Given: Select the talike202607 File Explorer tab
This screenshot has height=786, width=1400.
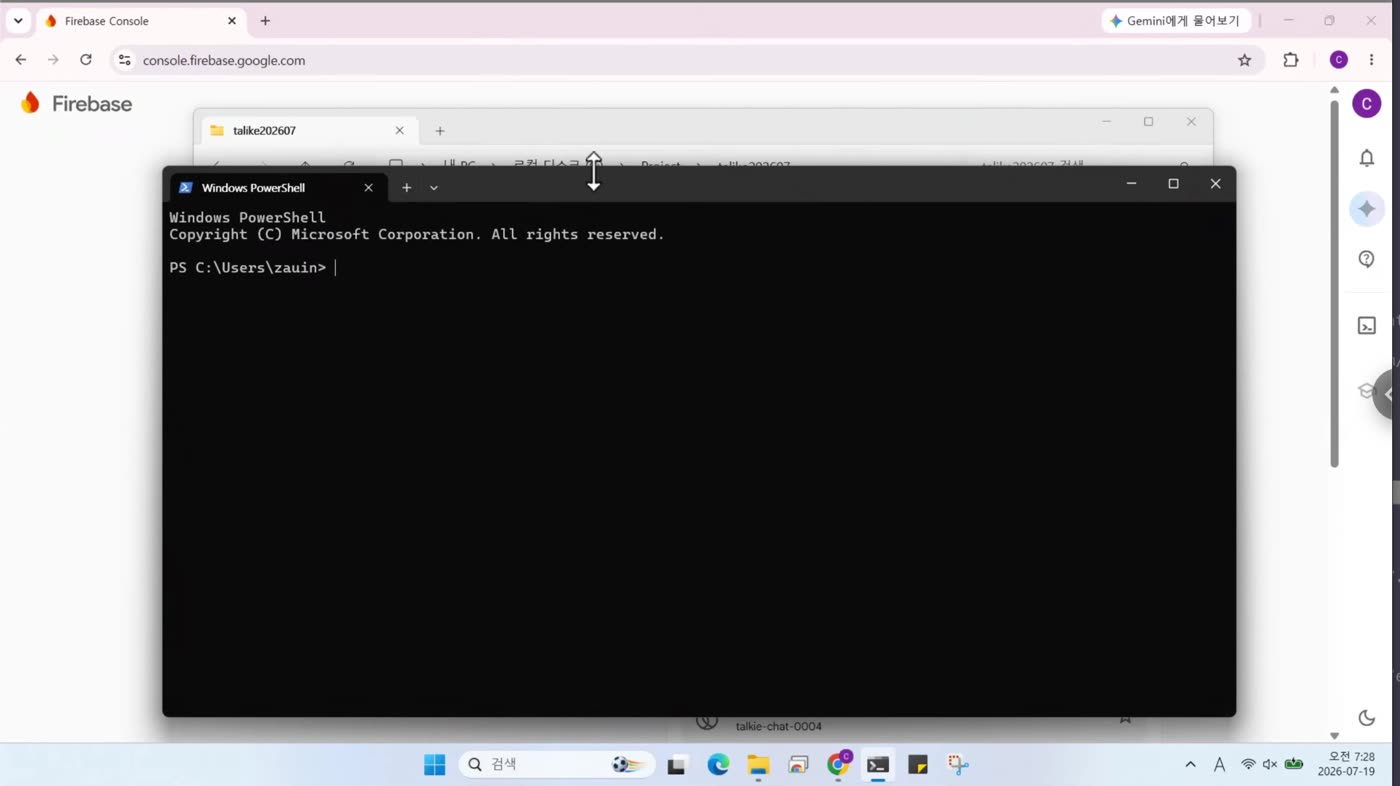Looking at the screenshot, I should (307, 130).
